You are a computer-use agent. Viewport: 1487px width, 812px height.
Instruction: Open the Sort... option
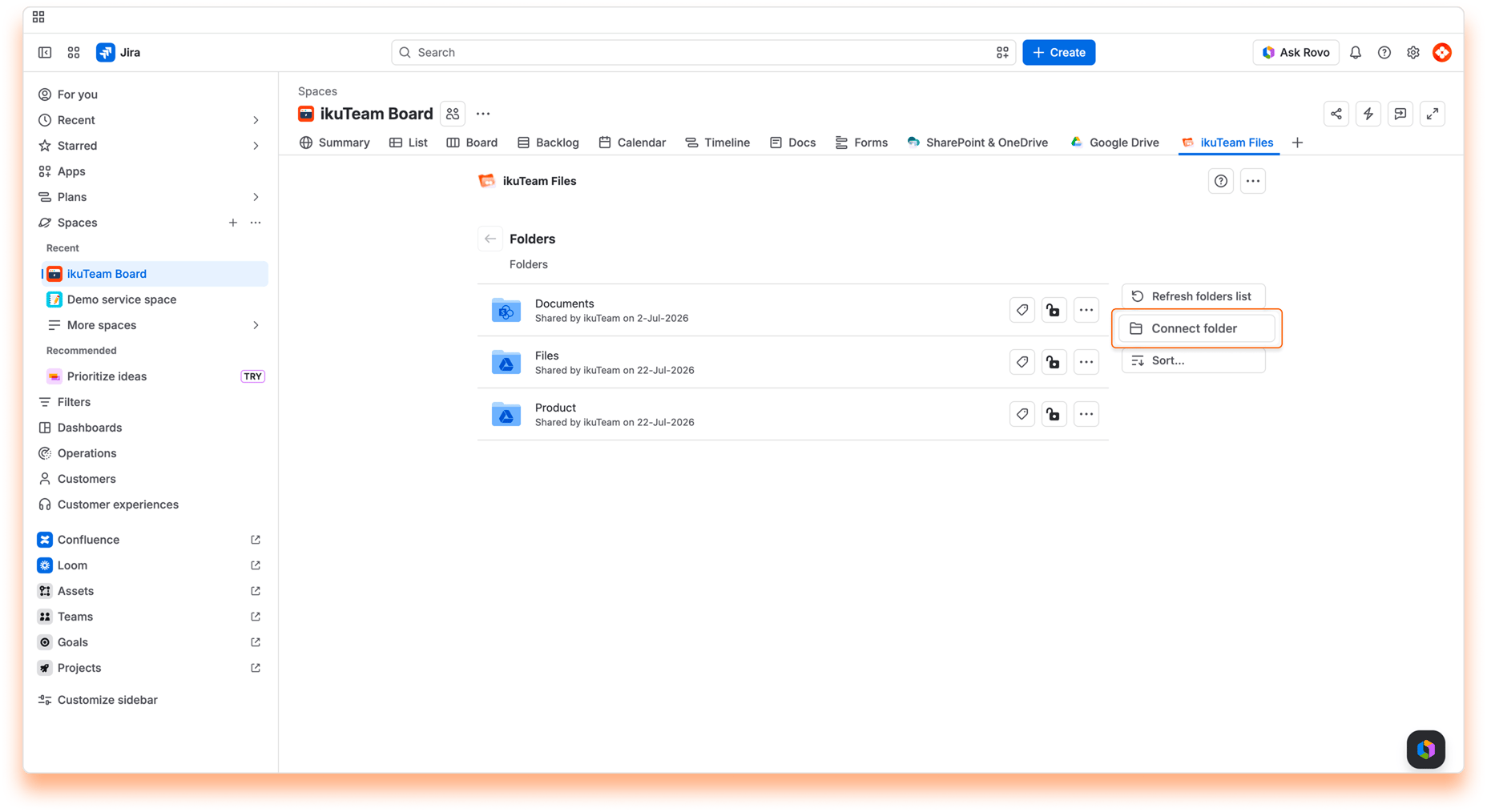[1194, 360]
